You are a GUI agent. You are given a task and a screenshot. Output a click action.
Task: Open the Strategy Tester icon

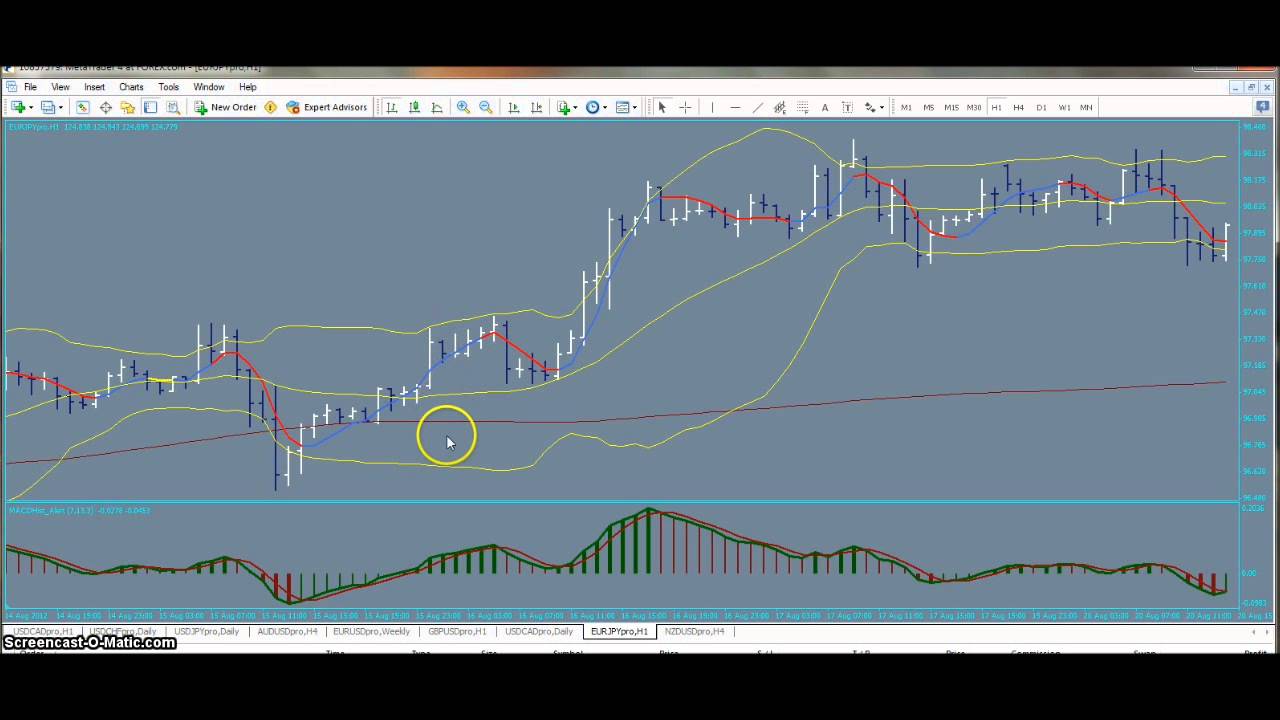click(173, 107)
